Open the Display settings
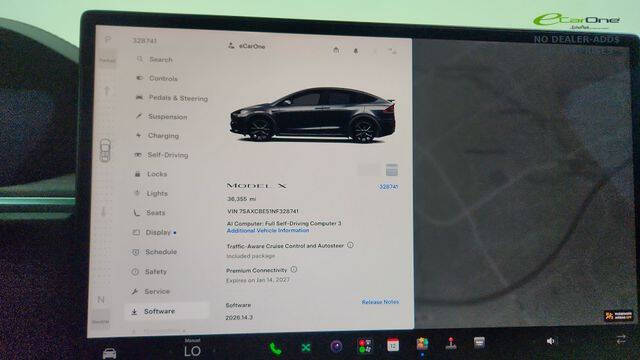 coord(154,232)
